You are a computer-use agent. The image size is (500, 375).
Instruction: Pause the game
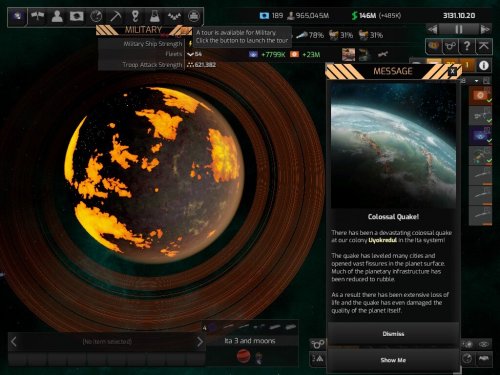[459, 30]
